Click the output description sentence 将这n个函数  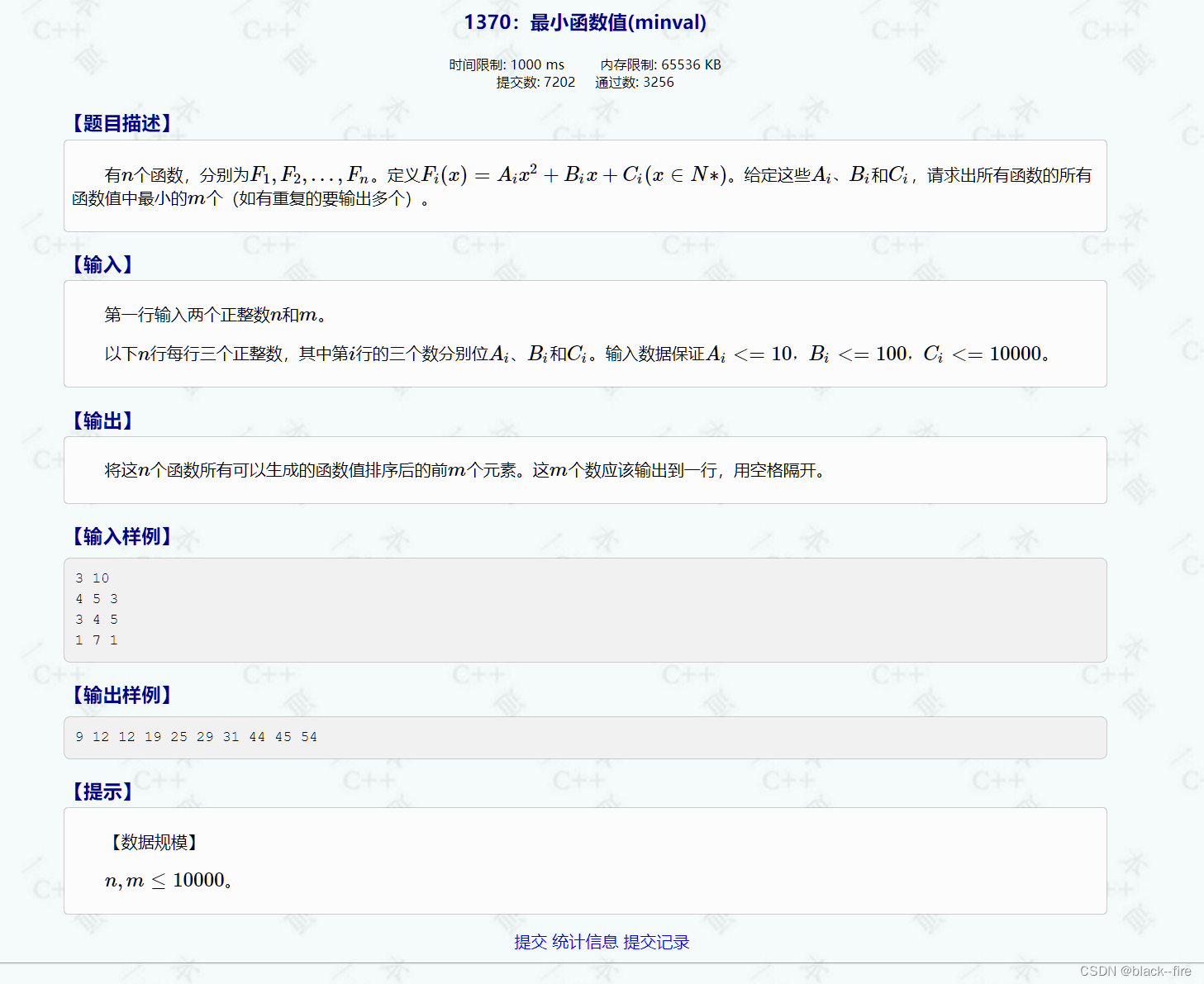point(464,470)
